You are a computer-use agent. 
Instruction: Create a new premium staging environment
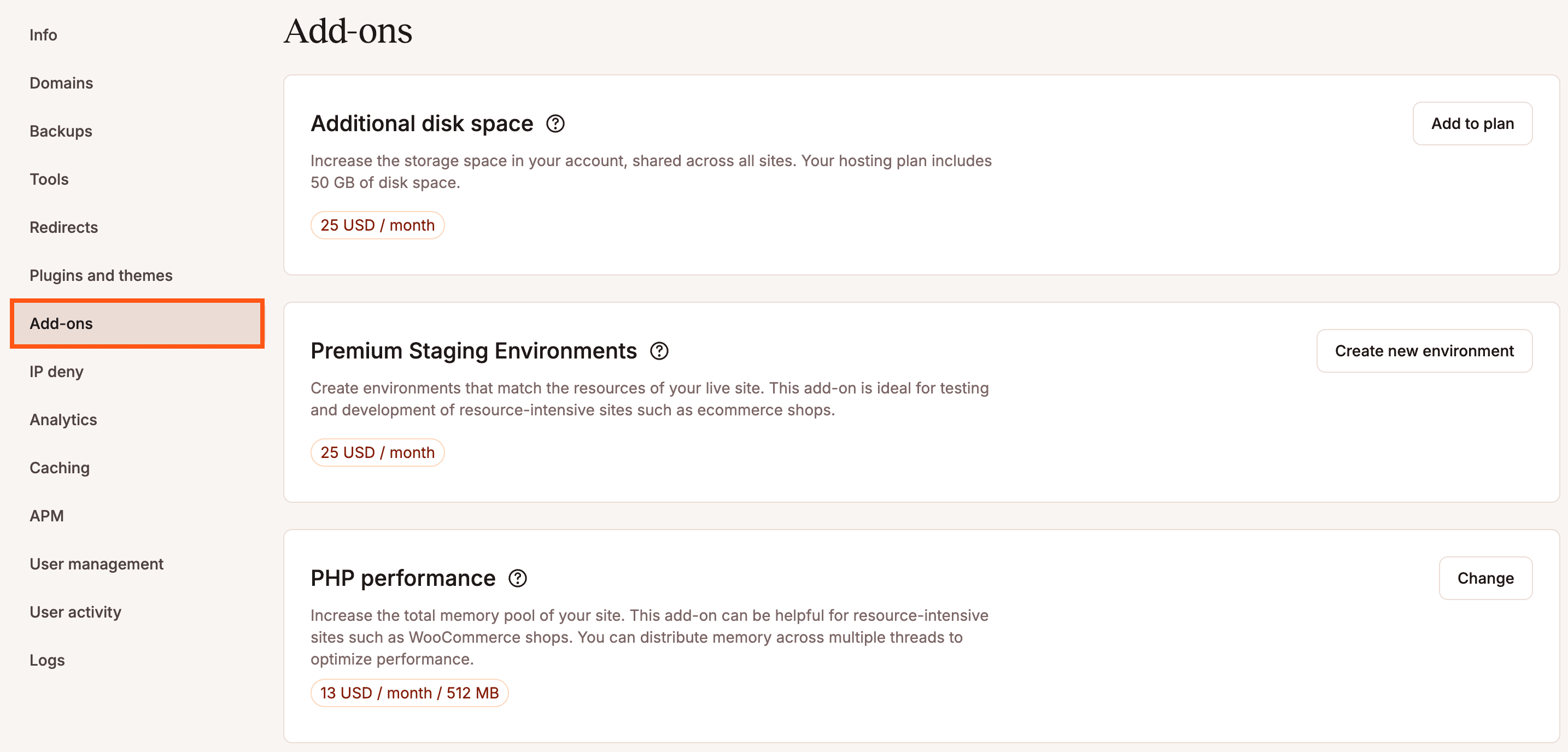(x=1424, y=351)
